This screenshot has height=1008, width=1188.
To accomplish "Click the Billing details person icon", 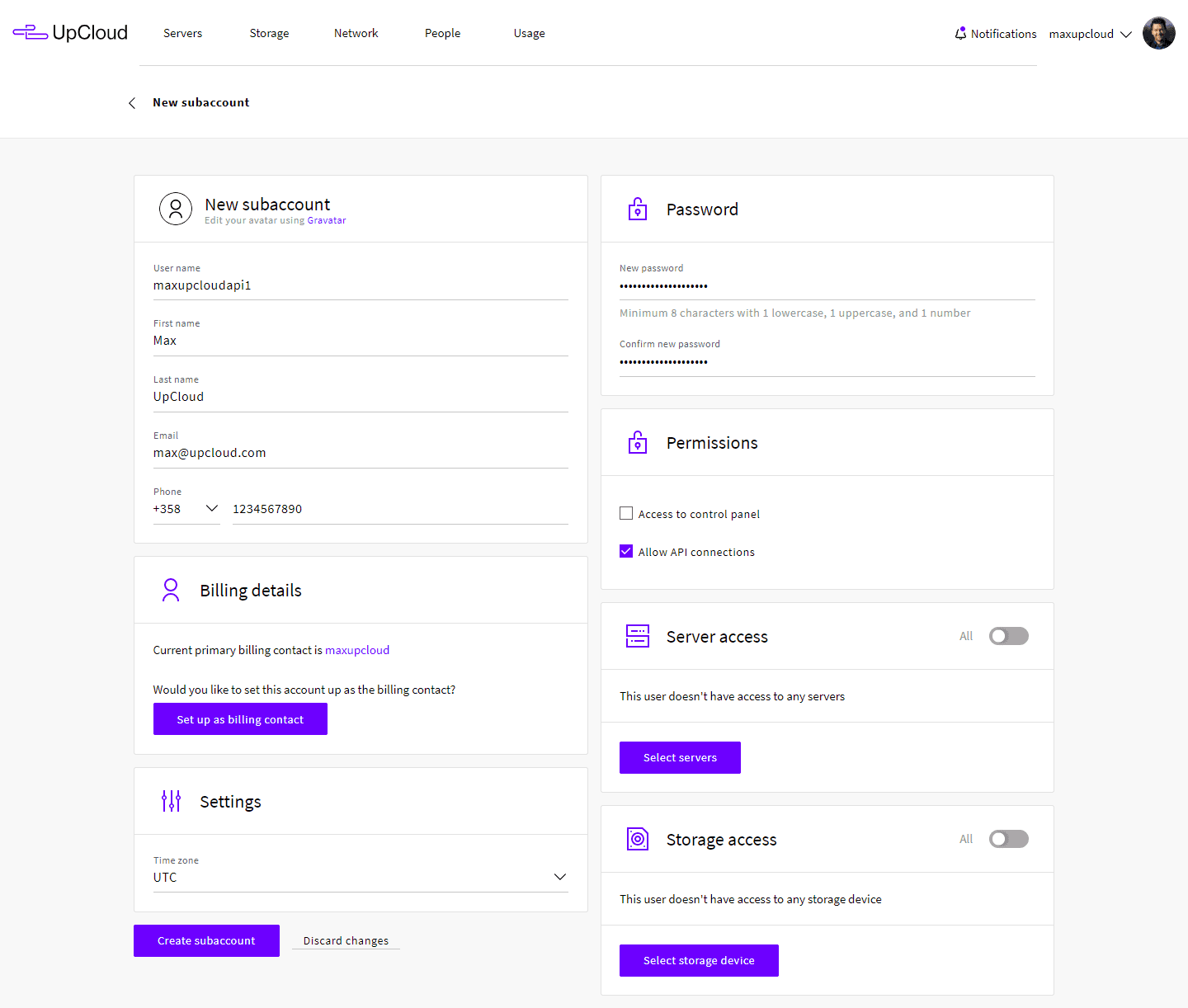I will point(171,590).
